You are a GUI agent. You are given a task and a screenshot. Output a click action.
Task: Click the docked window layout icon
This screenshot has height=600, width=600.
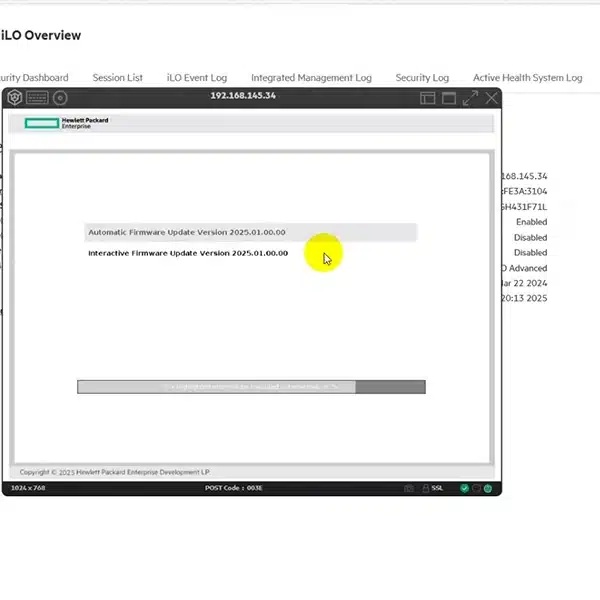point(427,98)
